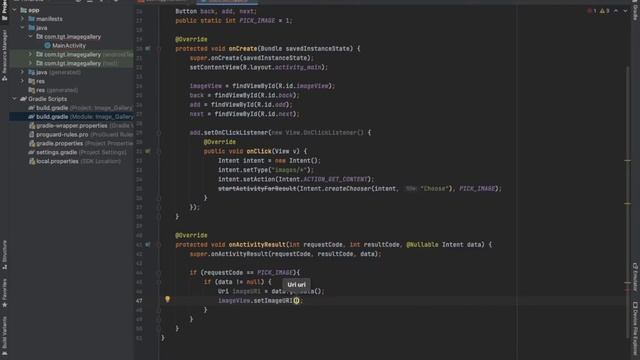This screenshot has height=360, width=640.
Task: Click the yellow warning count indicator
Action: pyautogui.click(x=604, y=11)
